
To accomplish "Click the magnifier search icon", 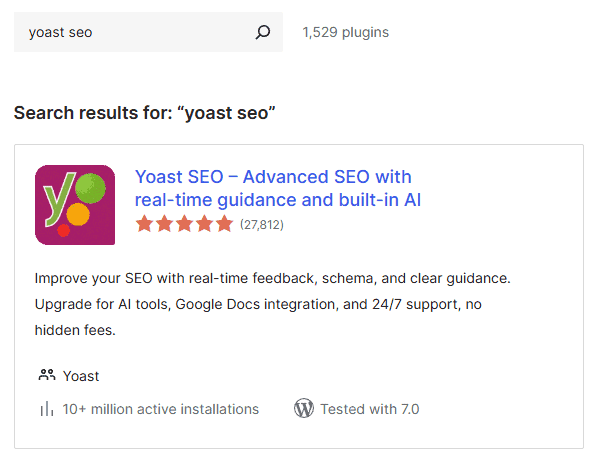I will click(263, 32).
